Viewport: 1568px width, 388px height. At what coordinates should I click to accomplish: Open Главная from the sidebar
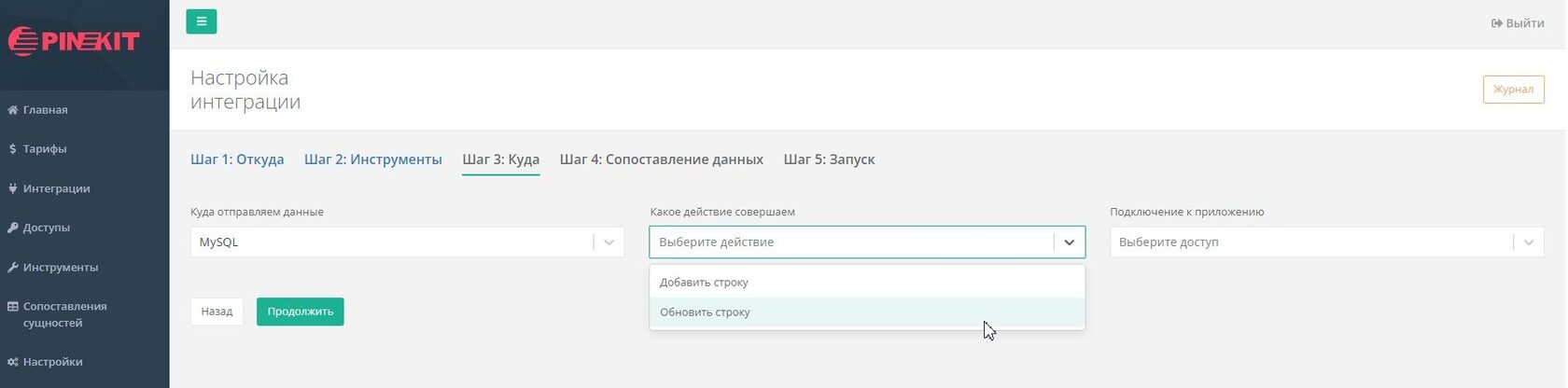(x=45, y=110)
